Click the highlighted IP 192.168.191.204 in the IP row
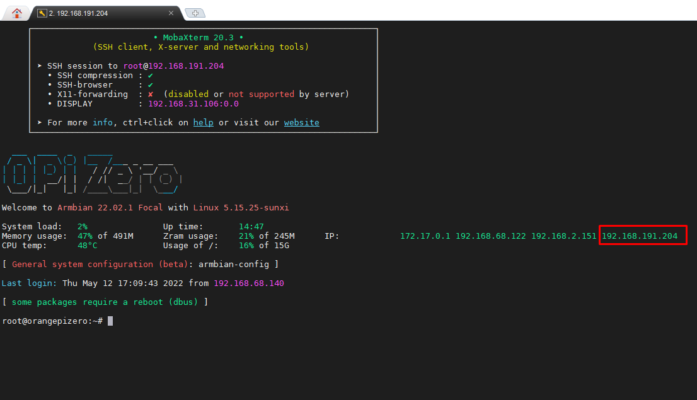This screenshot has height=400, width=697. click(640, 236)
